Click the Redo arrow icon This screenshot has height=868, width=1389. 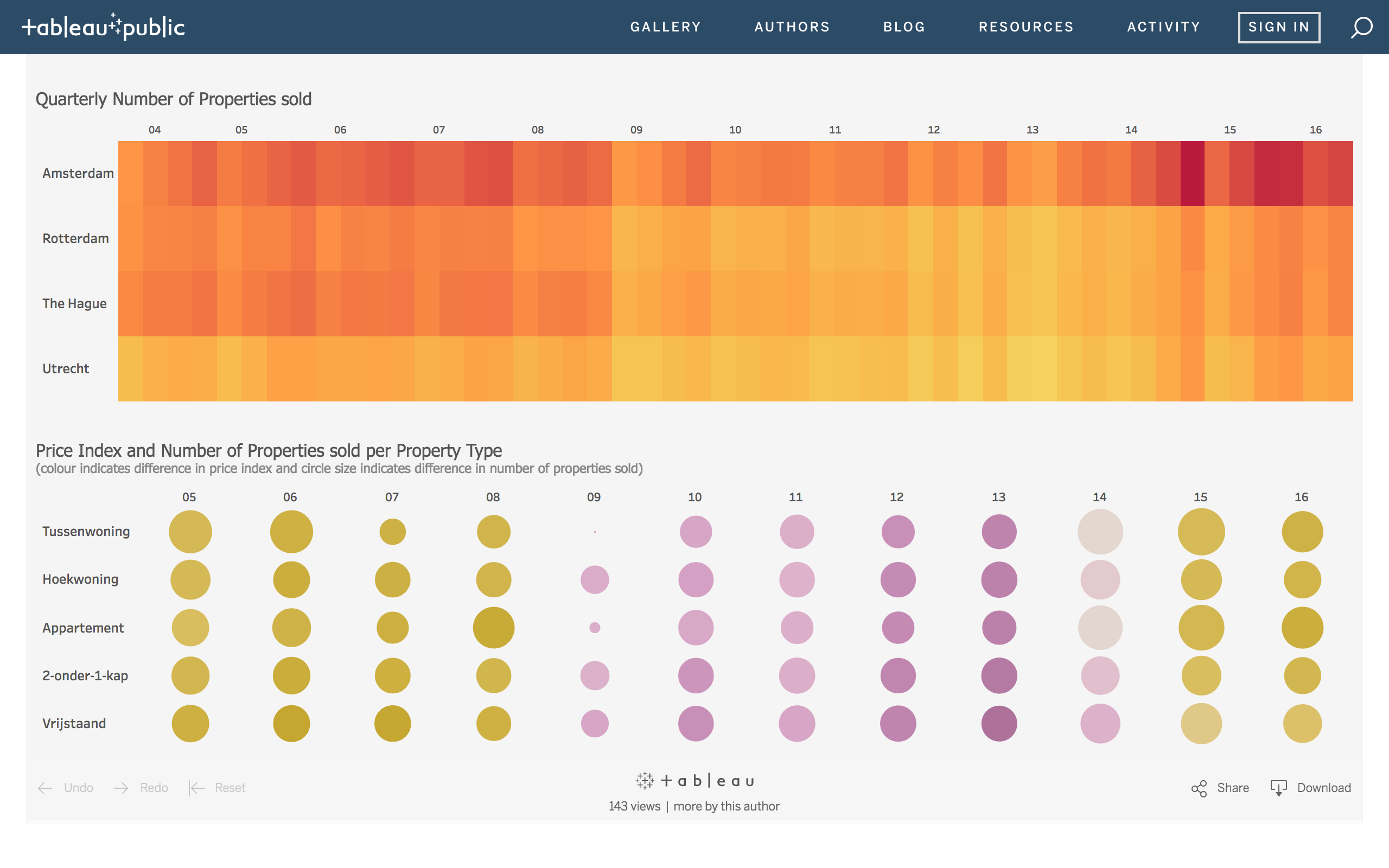point(121,788)
